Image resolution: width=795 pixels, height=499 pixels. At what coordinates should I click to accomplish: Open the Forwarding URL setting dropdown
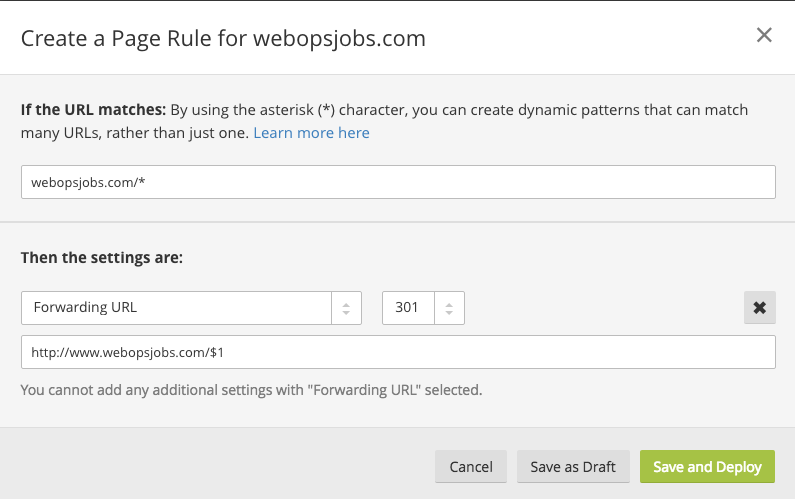pyautogui.click(x=177, y=308)
